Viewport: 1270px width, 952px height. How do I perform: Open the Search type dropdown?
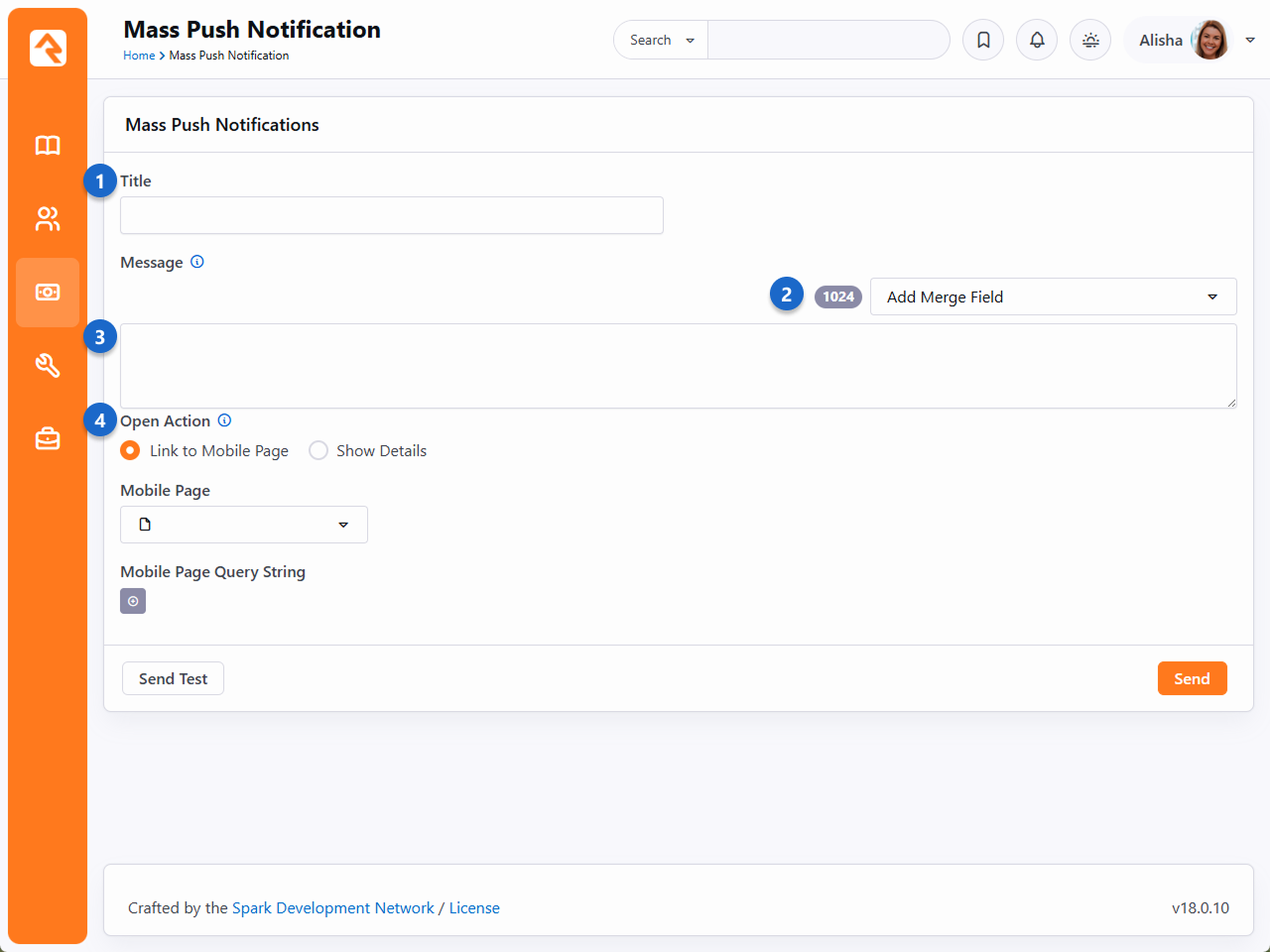(x=661, y=40)
